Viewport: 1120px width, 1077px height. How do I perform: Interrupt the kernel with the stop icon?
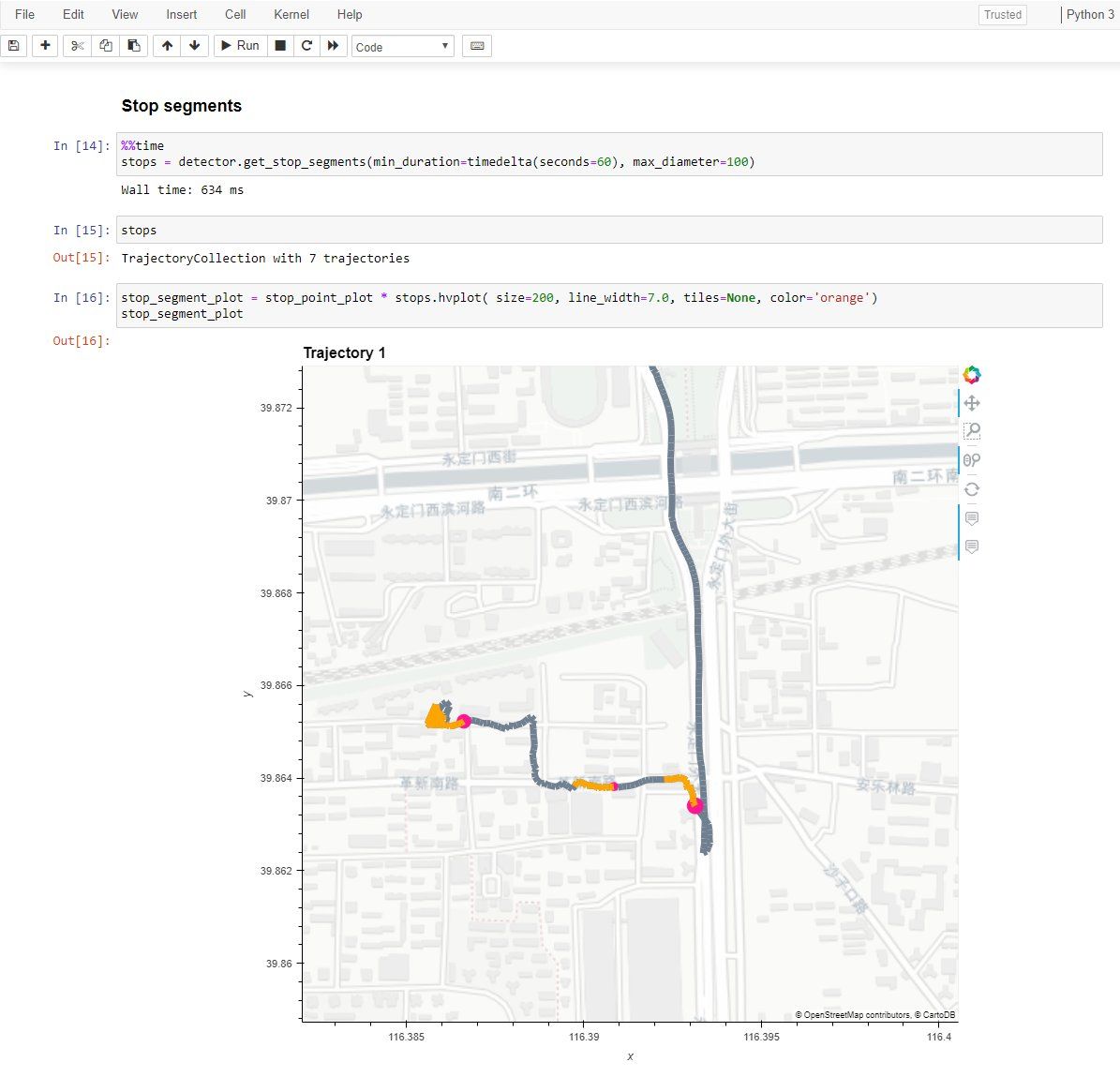[280, 46]
